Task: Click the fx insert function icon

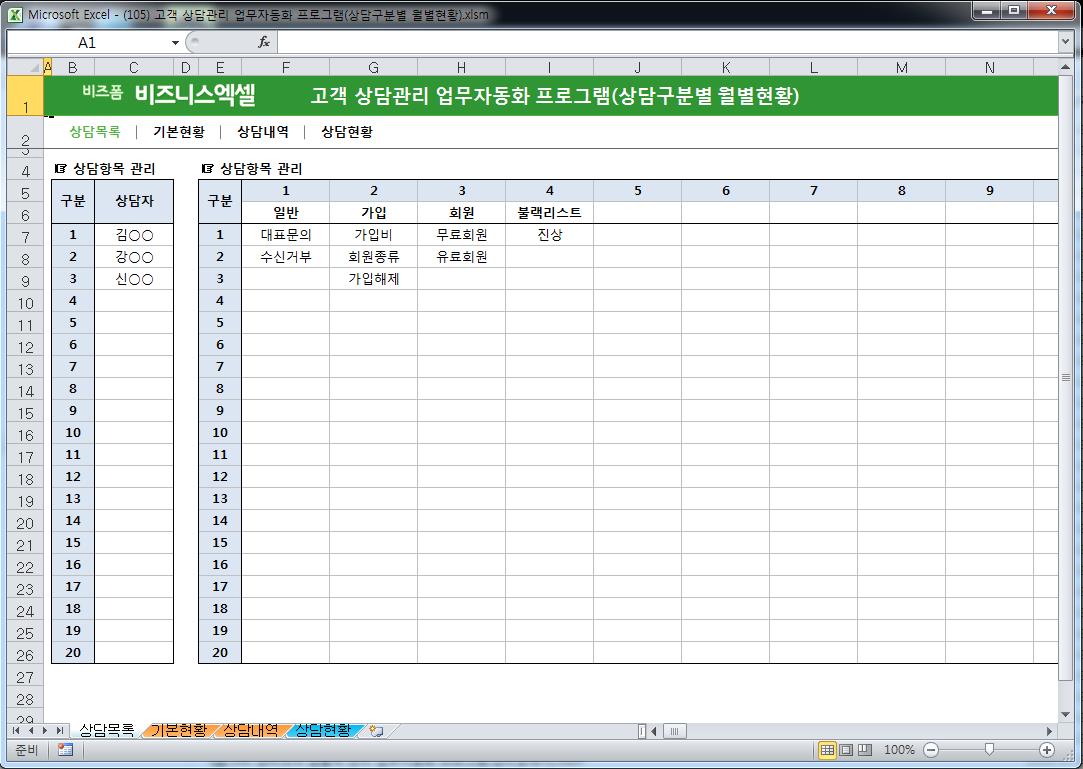Action: click(x=263, y=43)
